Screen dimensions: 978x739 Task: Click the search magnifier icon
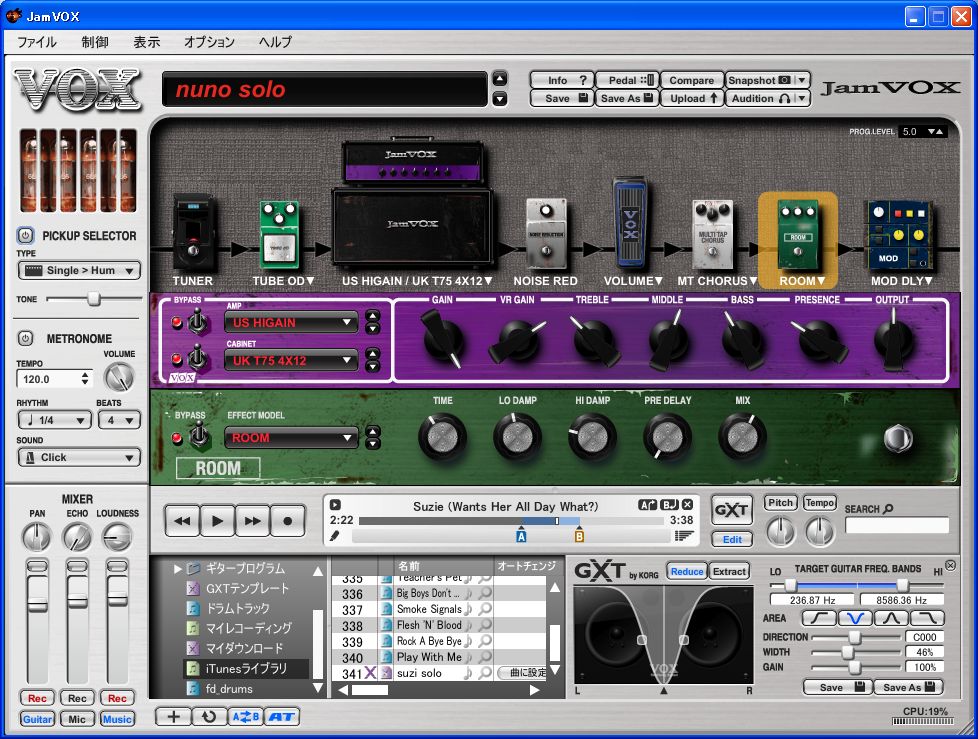click(x=888, y=509)
